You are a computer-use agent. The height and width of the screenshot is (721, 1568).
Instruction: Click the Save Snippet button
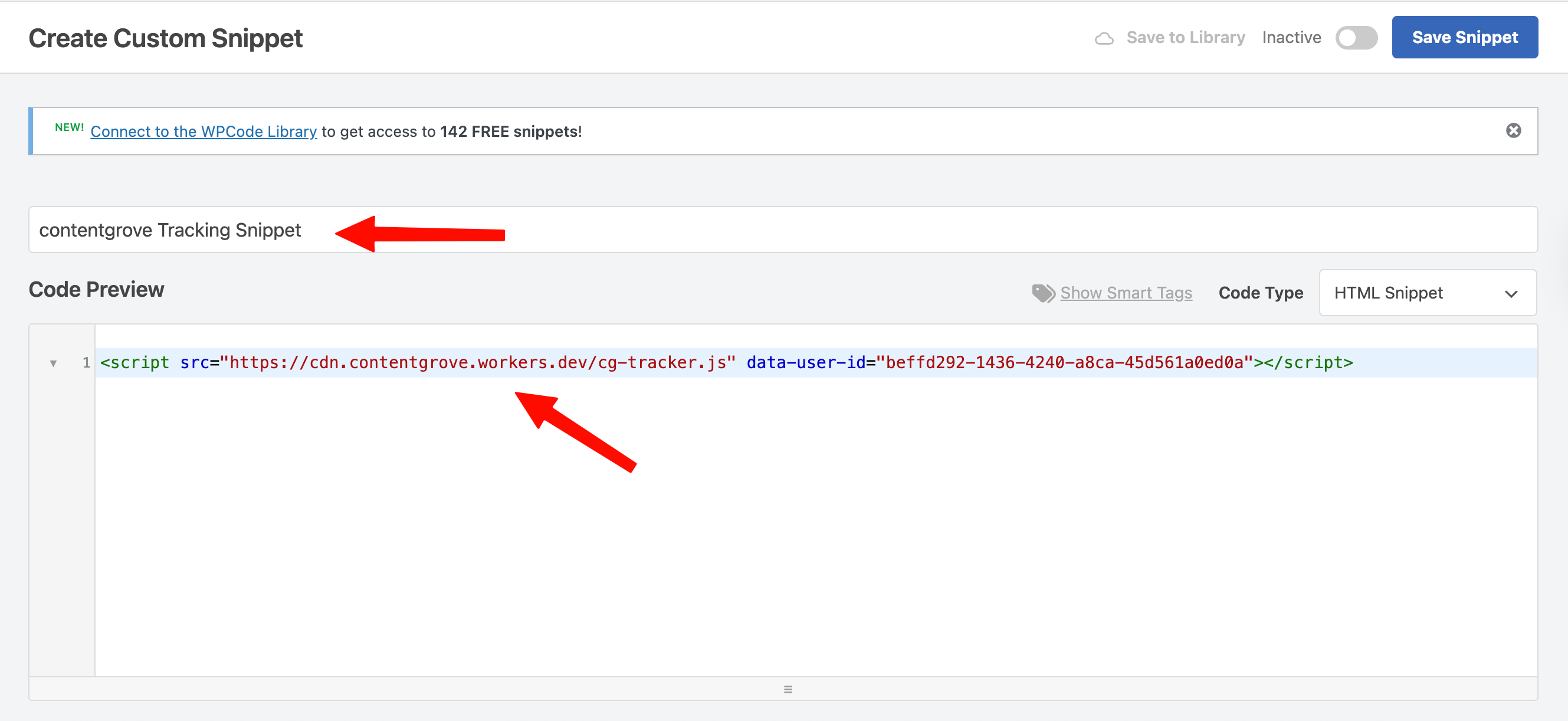tap(1464, 38)
